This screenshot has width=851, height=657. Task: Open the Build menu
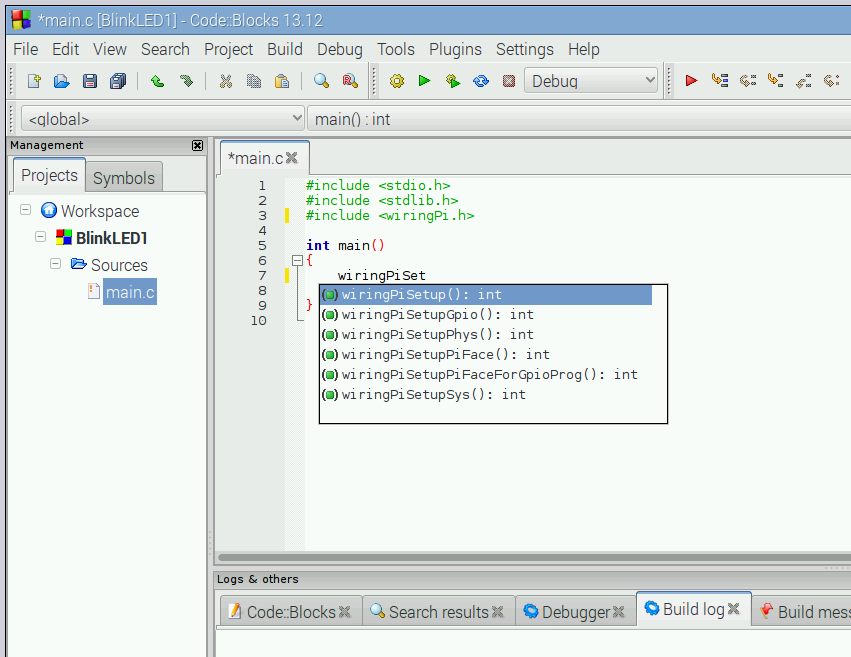point(285,48)
